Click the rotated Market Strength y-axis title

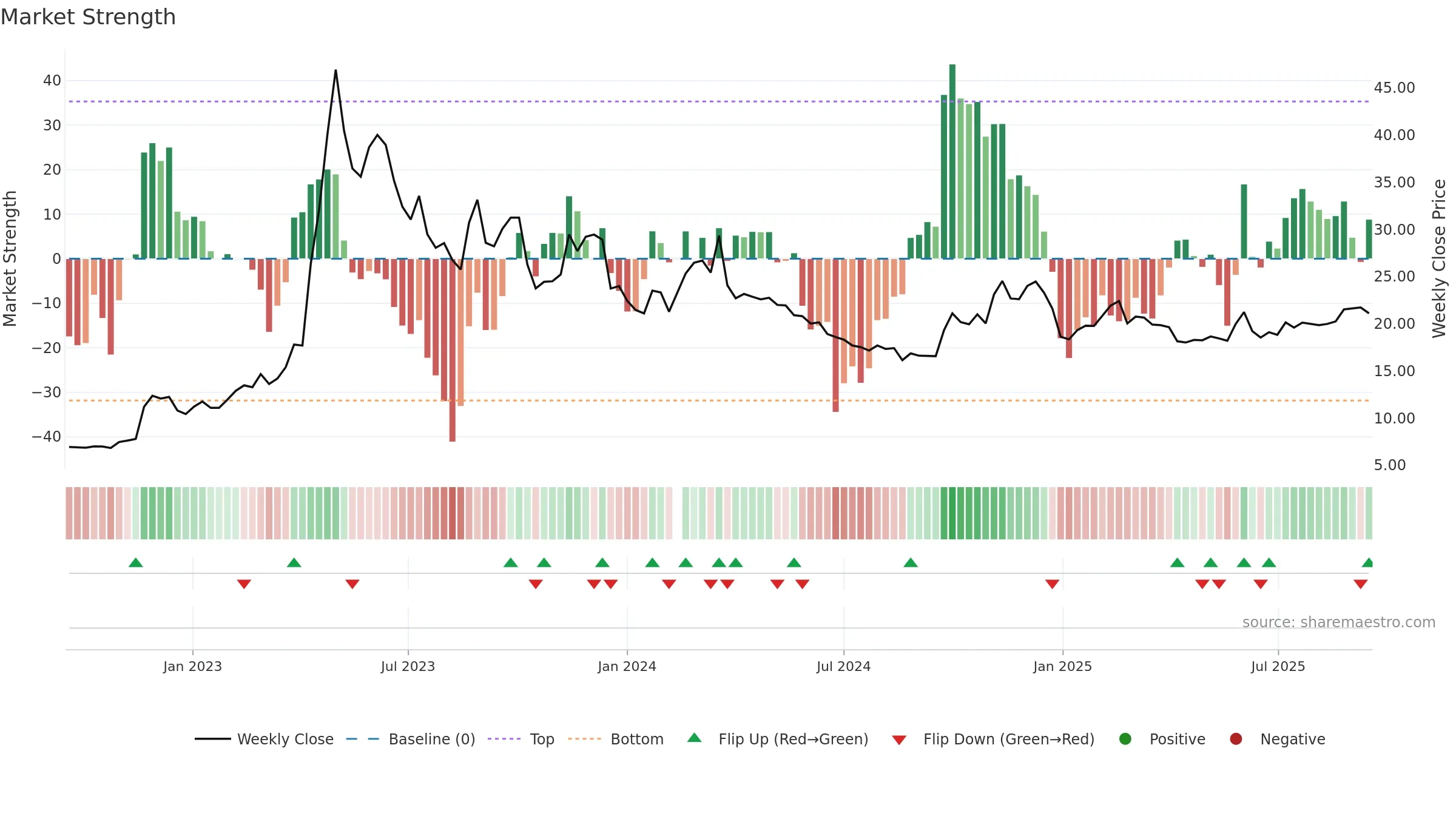point(10,258)
